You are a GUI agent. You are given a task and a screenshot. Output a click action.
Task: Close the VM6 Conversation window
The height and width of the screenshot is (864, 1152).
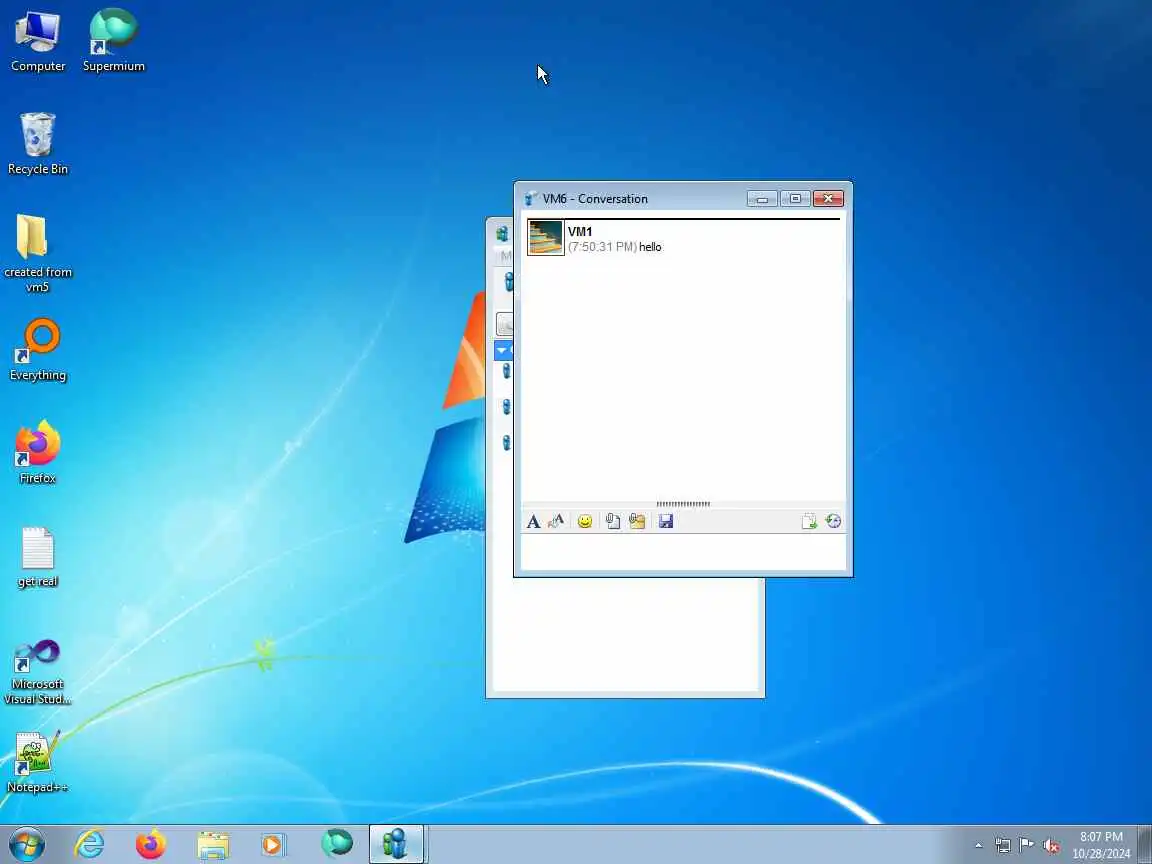(828, 199)
